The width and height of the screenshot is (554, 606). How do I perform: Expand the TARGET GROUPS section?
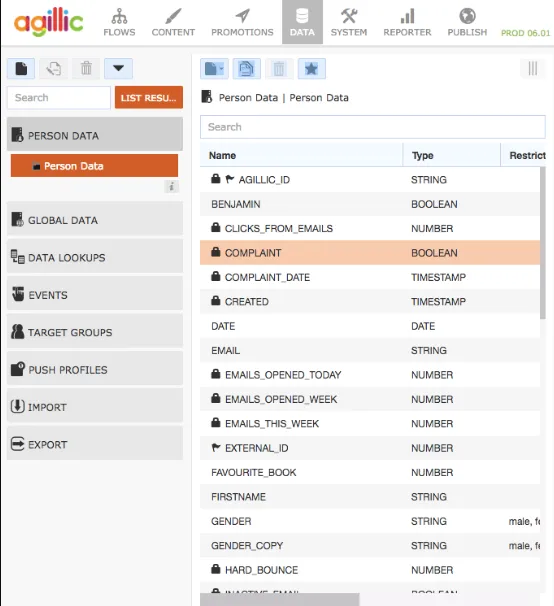pos(95,332)
